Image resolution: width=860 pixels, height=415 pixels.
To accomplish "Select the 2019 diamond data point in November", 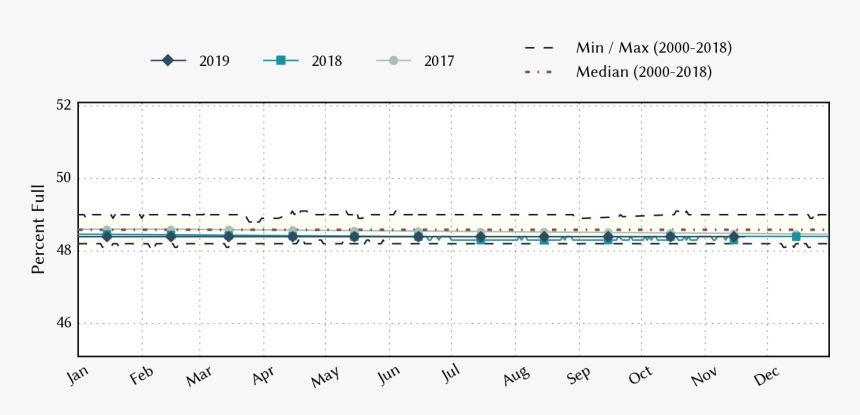I will (x=734, y=237).
